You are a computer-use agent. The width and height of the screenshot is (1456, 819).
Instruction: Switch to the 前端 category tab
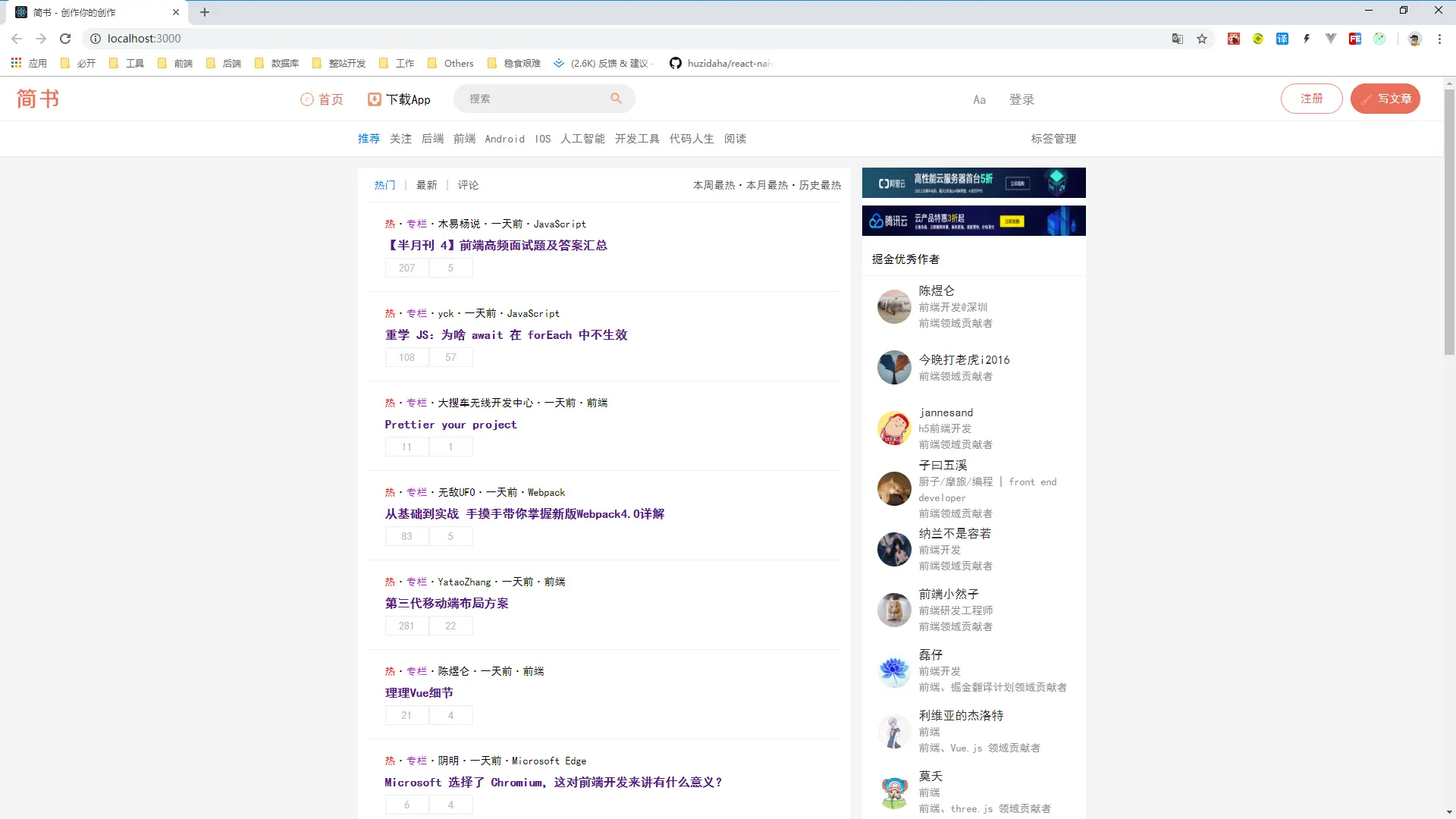click(x=464, y=139)
